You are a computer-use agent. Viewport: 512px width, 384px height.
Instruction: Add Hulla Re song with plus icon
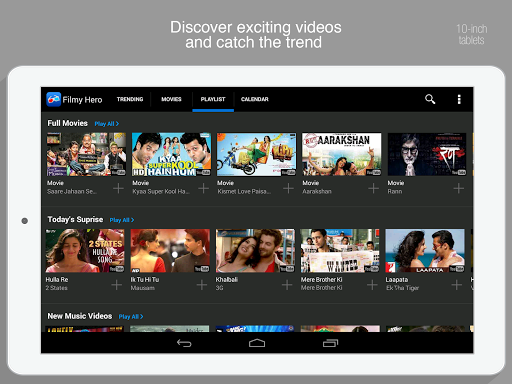pos(117,285)
